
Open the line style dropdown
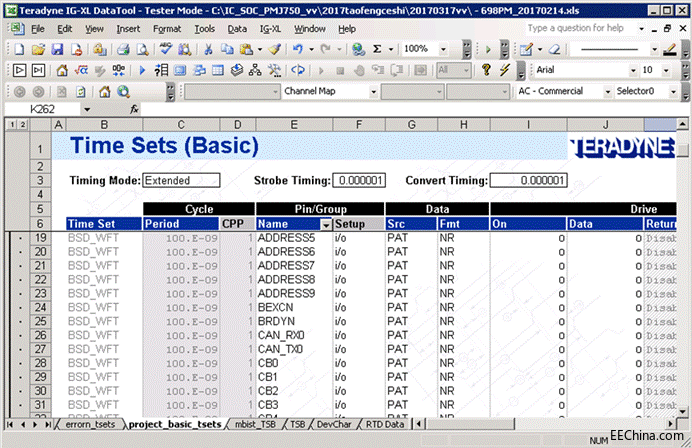pyautogui.click(x=654, y=49)
